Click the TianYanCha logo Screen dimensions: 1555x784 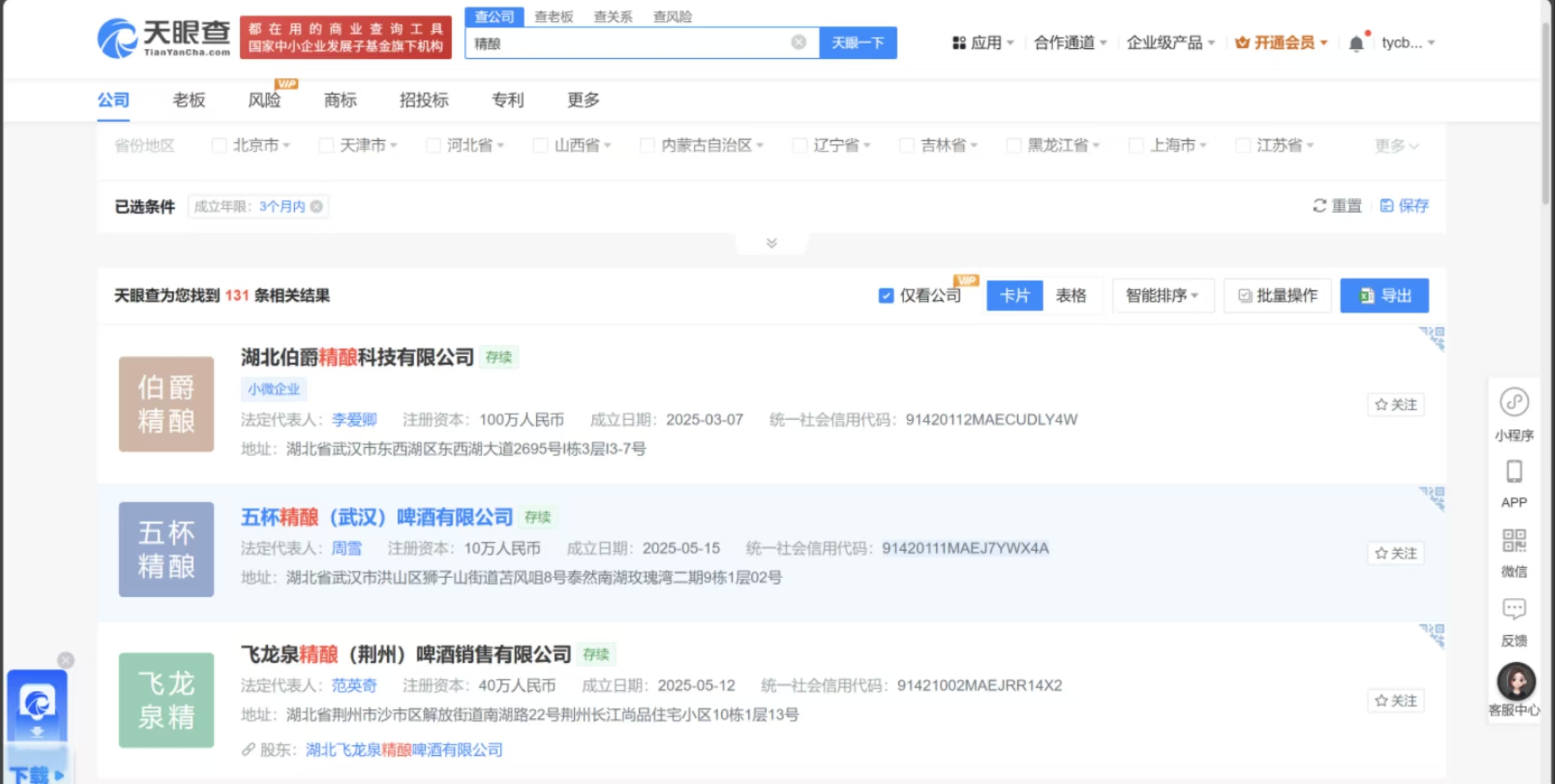pyautogui.click(x=164, y=37)
